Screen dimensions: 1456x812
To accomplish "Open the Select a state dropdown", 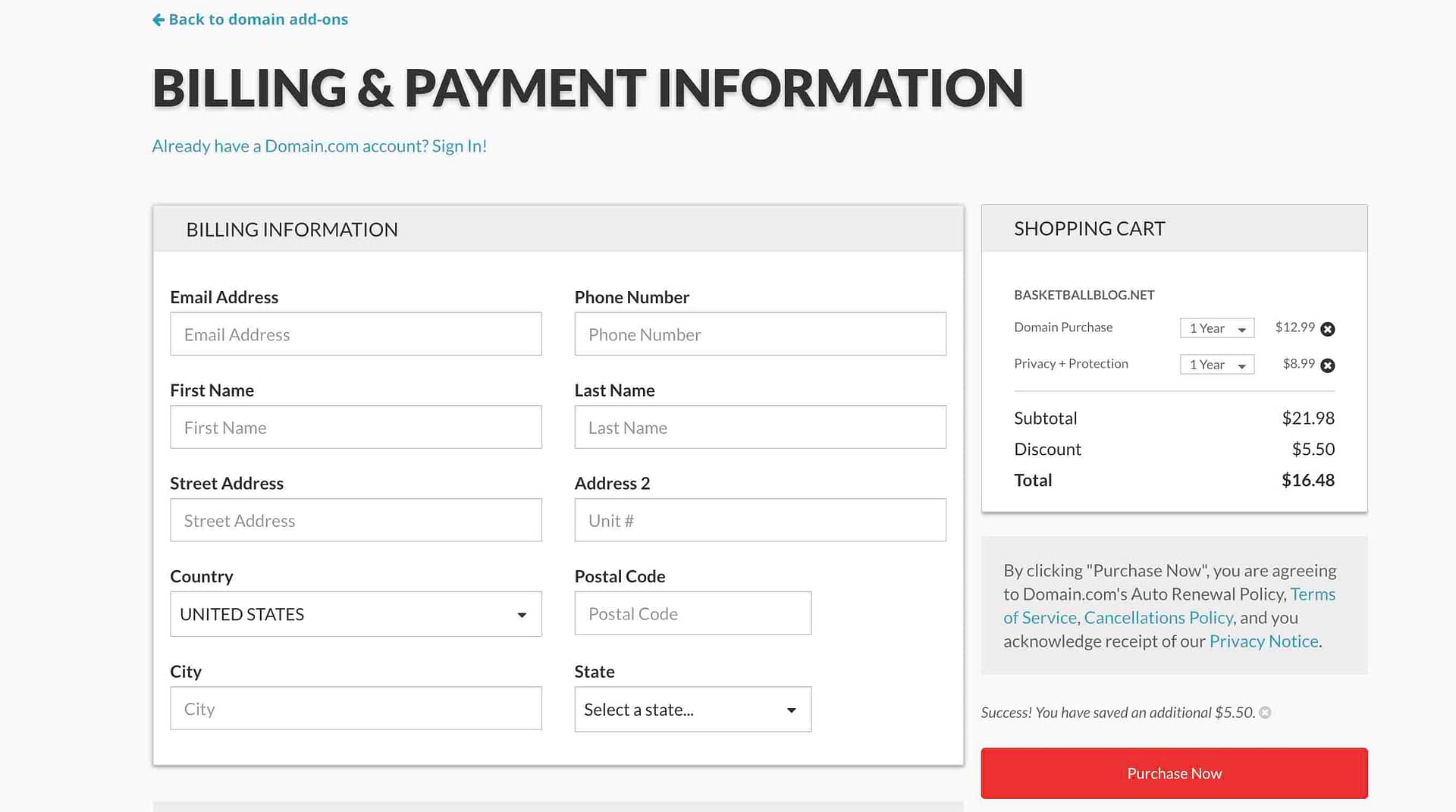I will (692, 710).
